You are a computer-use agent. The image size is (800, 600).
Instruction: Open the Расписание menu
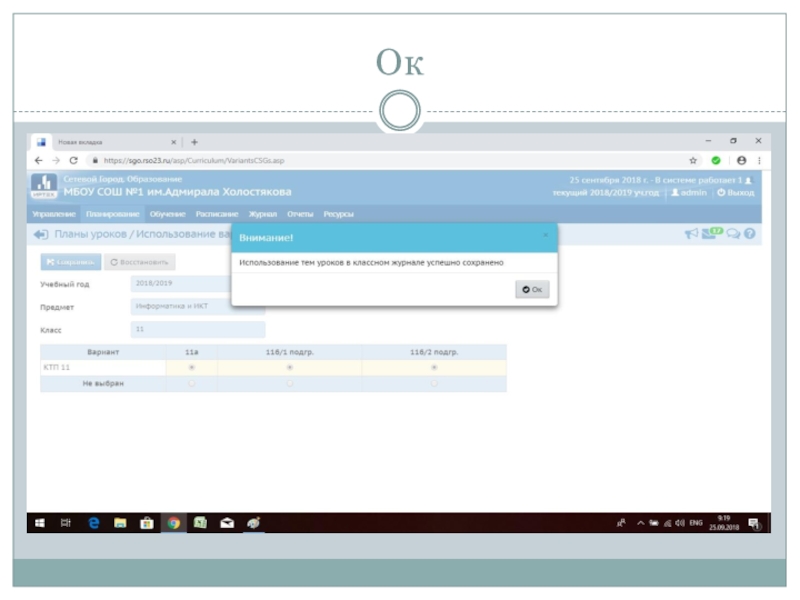point(217,214)
